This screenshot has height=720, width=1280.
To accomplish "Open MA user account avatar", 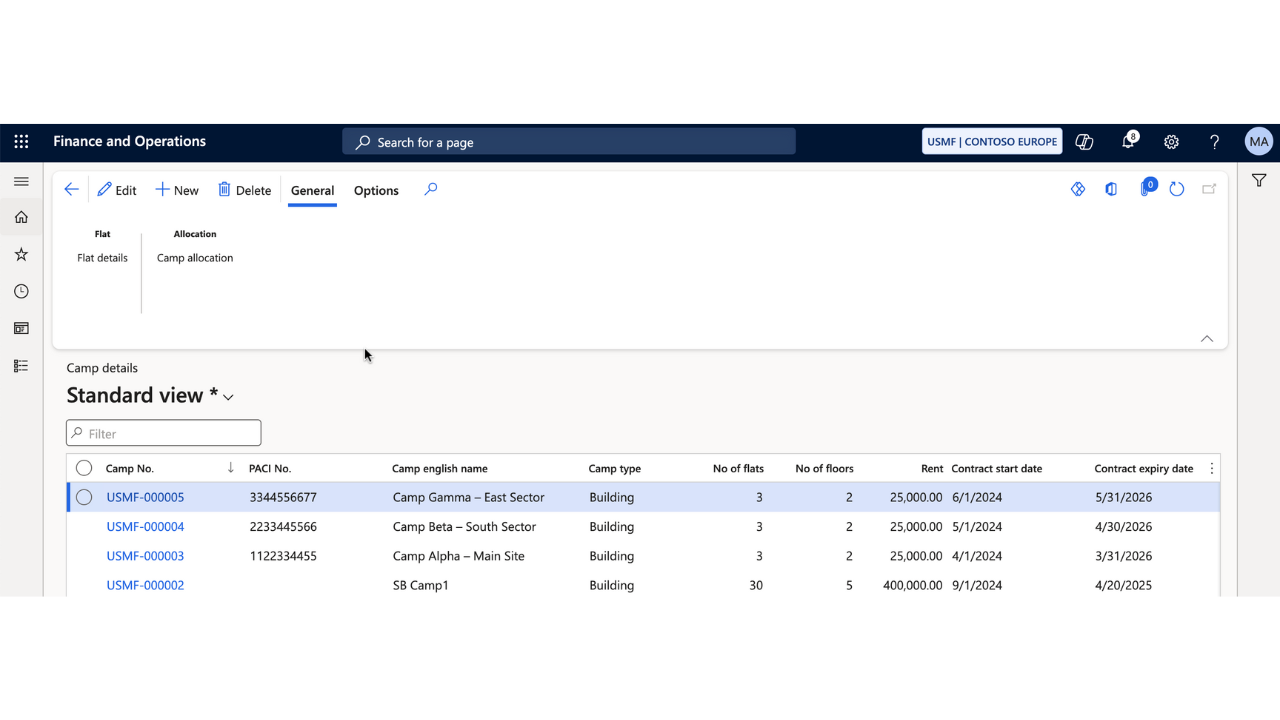I will pyautogui.click(x=1259, y=142).
